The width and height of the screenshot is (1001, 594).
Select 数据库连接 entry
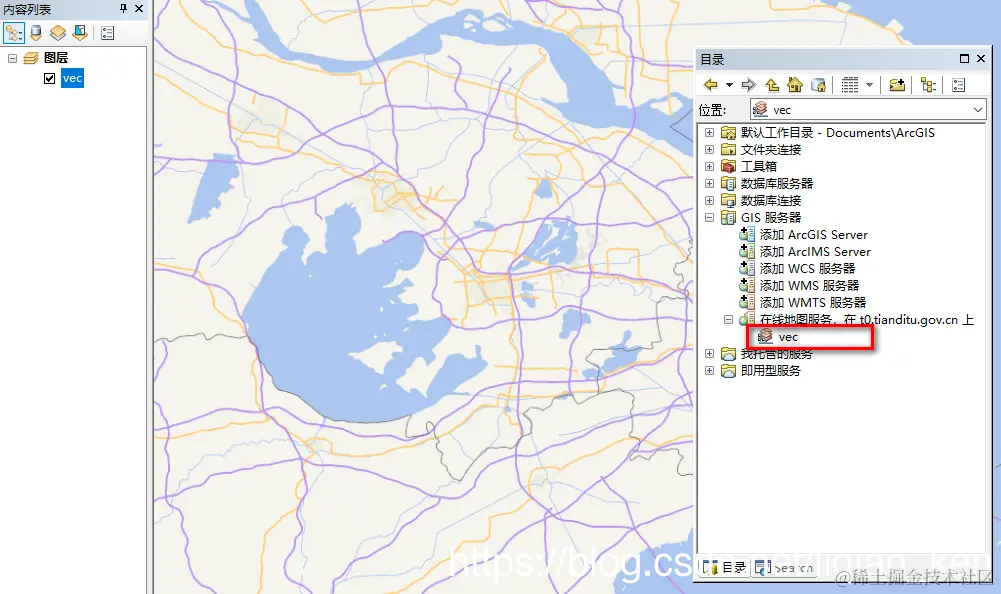point(771,201)
